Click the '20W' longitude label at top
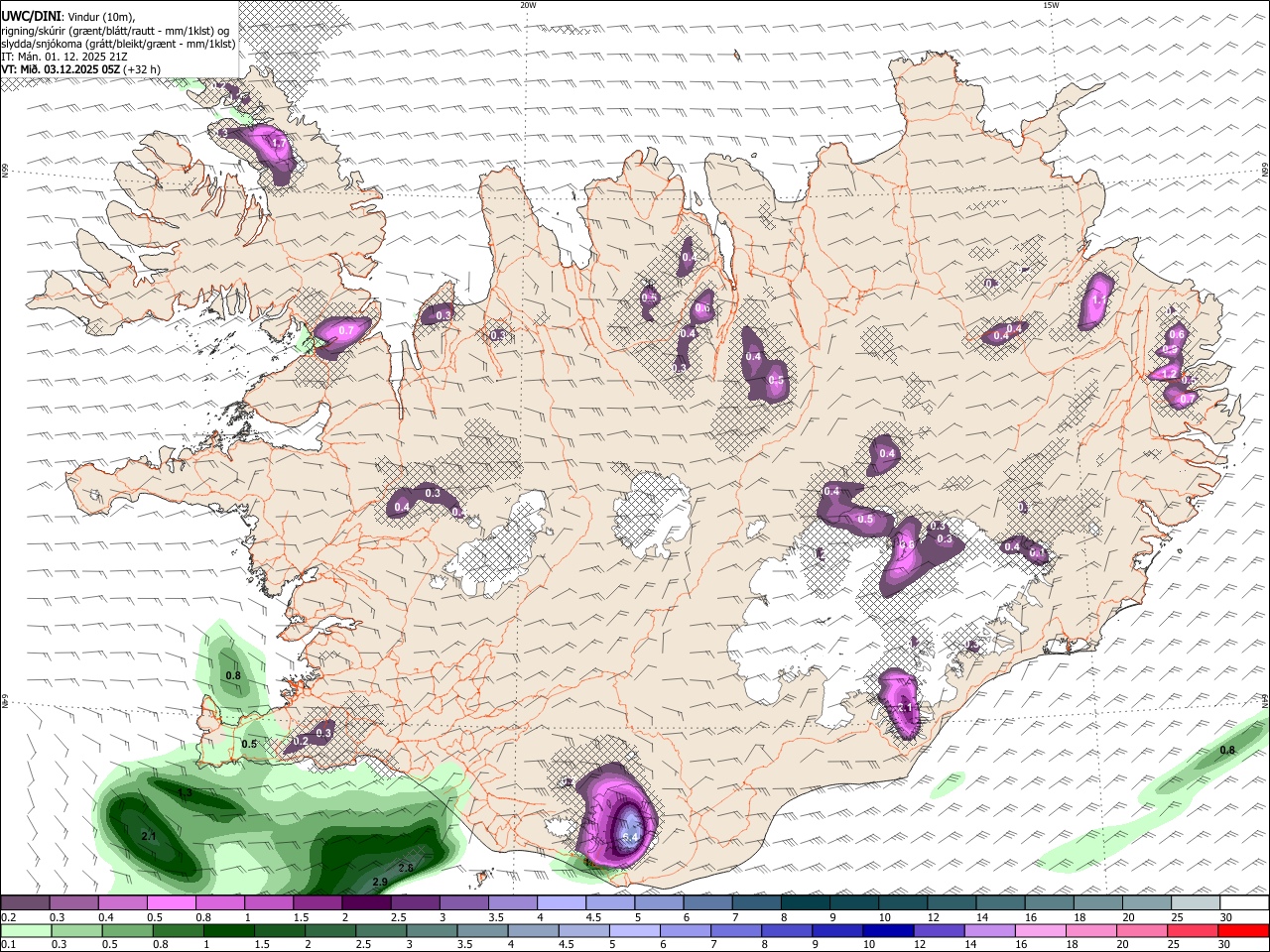The height and width of the screenshot is (952, 1270). (x=528, y=5)
